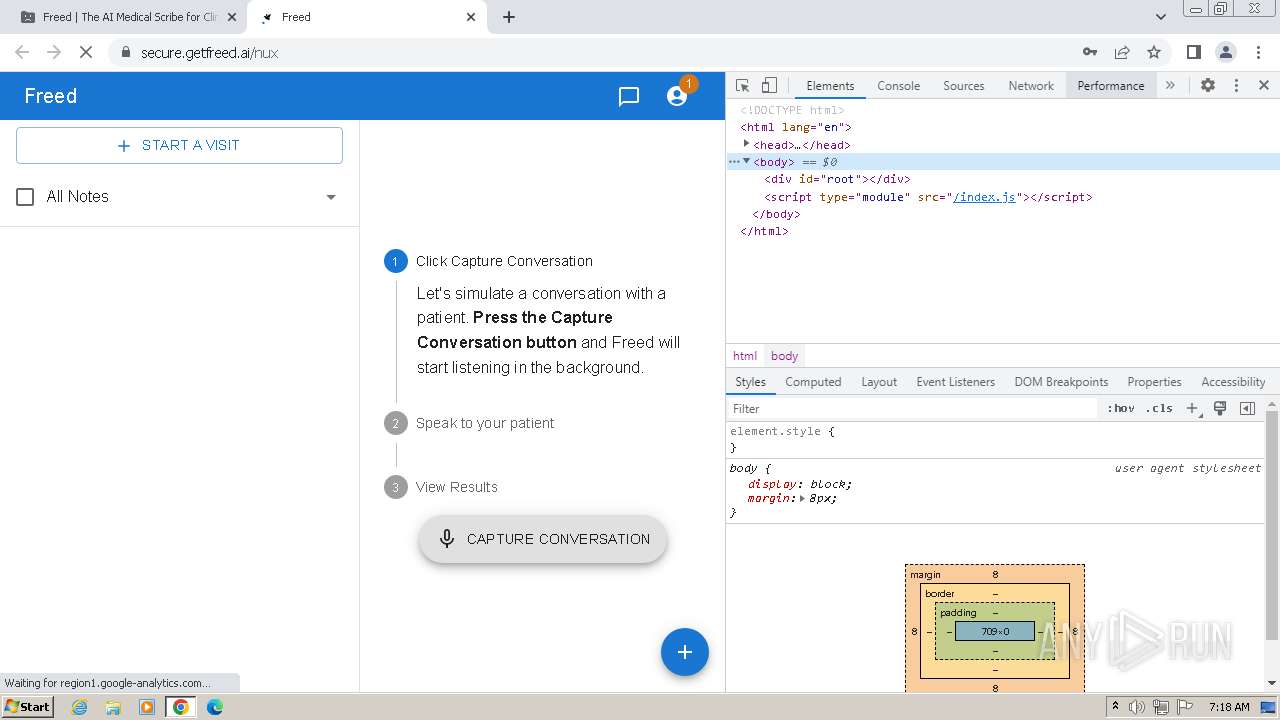This screenshot has width=1280, height=720.
Task: Open the /index.js script link
Action: 985,197
